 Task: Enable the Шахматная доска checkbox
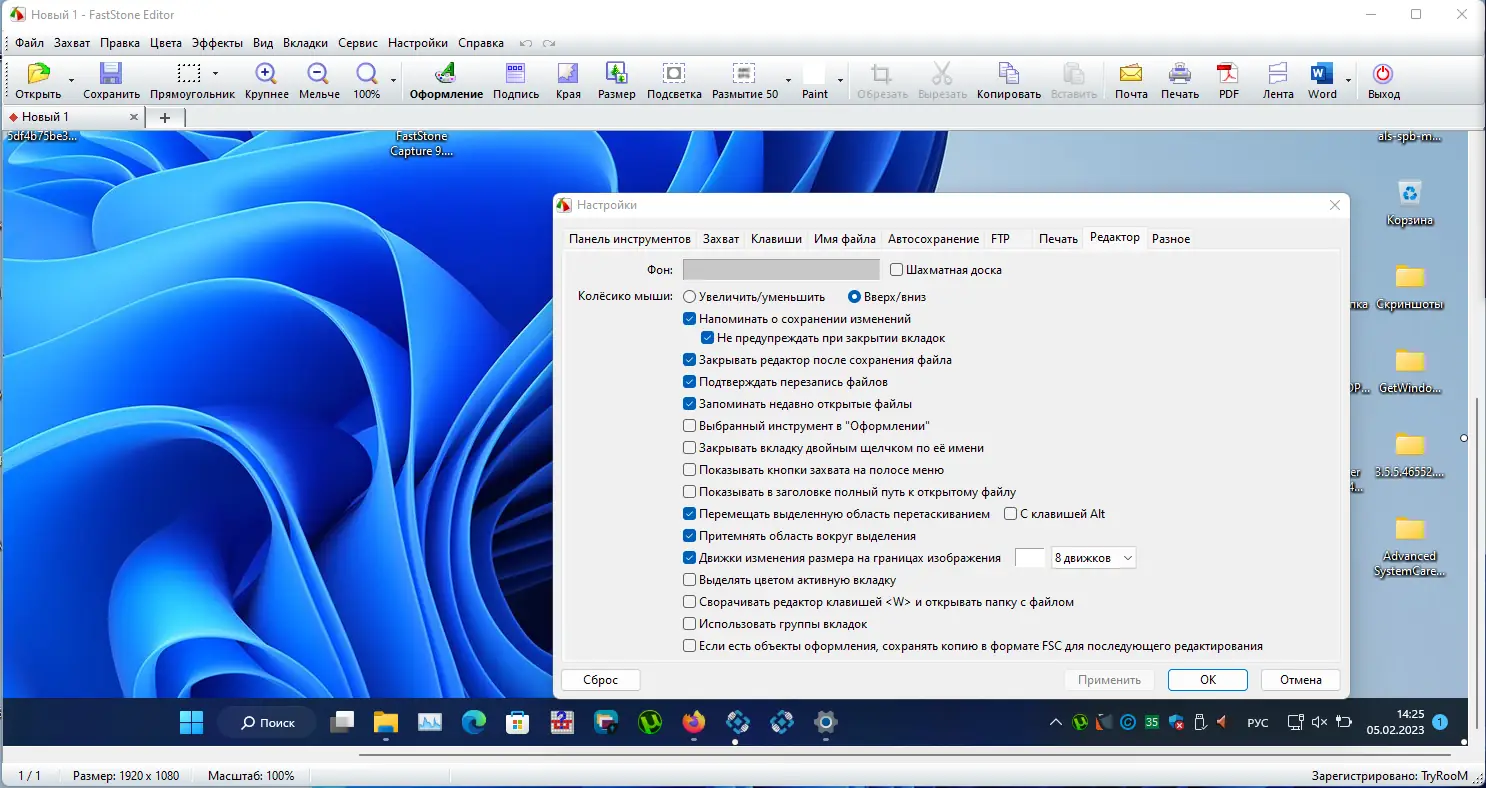(x=896, y=270)
